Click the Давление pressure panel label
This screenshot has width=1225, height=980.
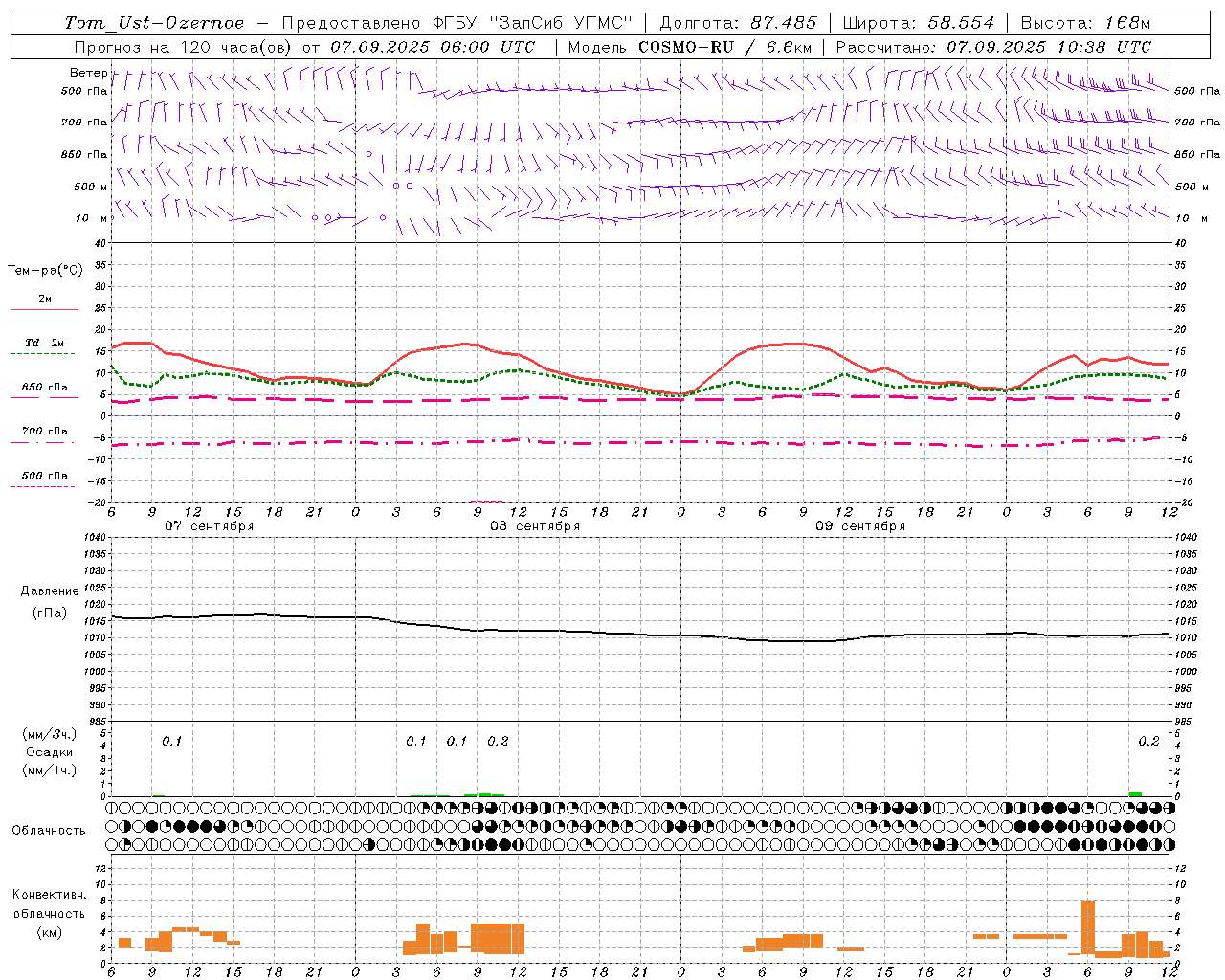pyautogui.click(x=50, y=591)
